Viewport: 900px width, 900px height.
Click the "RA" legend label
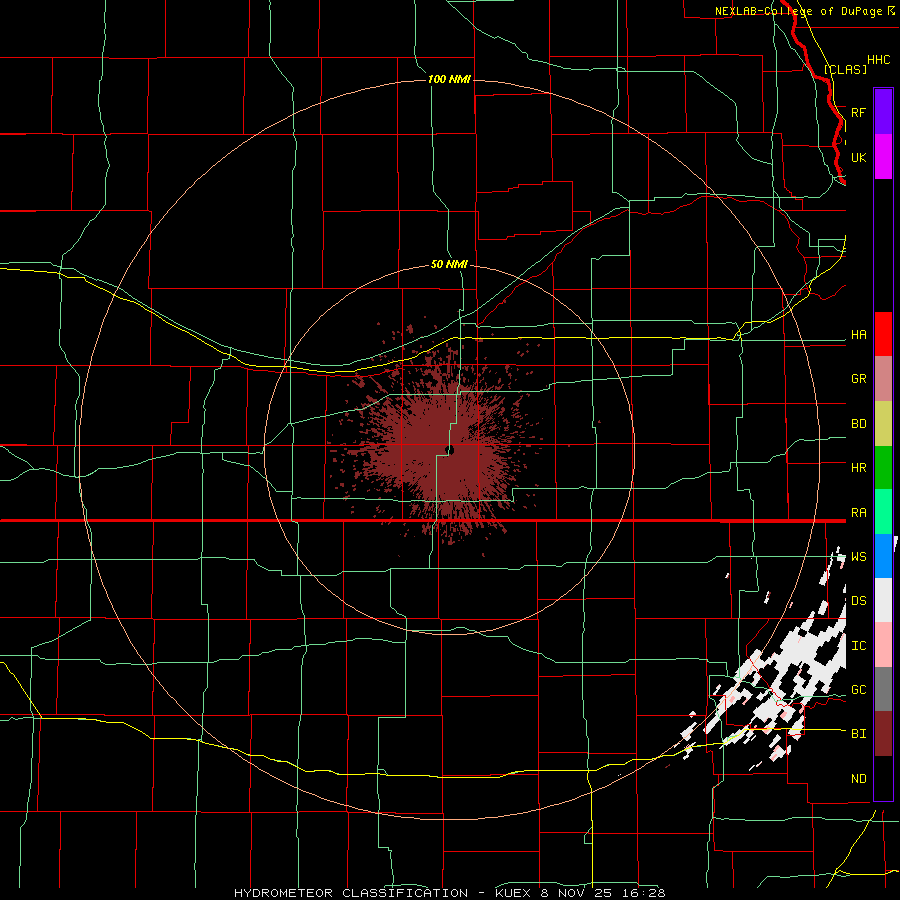[x=858, y=513]
